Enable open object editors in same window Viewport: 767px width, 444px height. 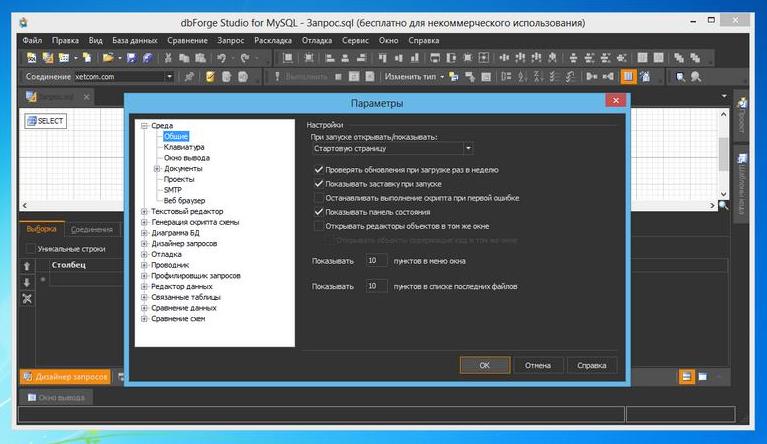click(x=318, y=226)
